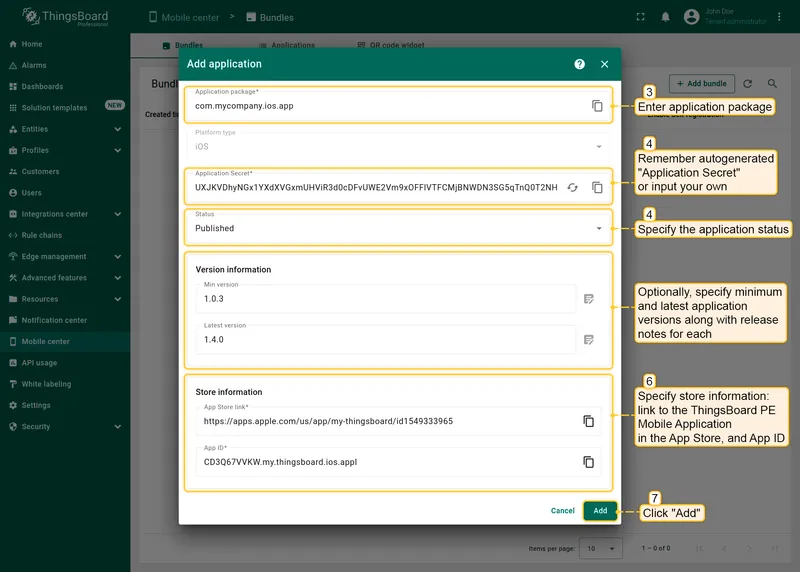Jump to first page in paginator
This screenshot has width=800, height=572.
[x=699, y=548]
